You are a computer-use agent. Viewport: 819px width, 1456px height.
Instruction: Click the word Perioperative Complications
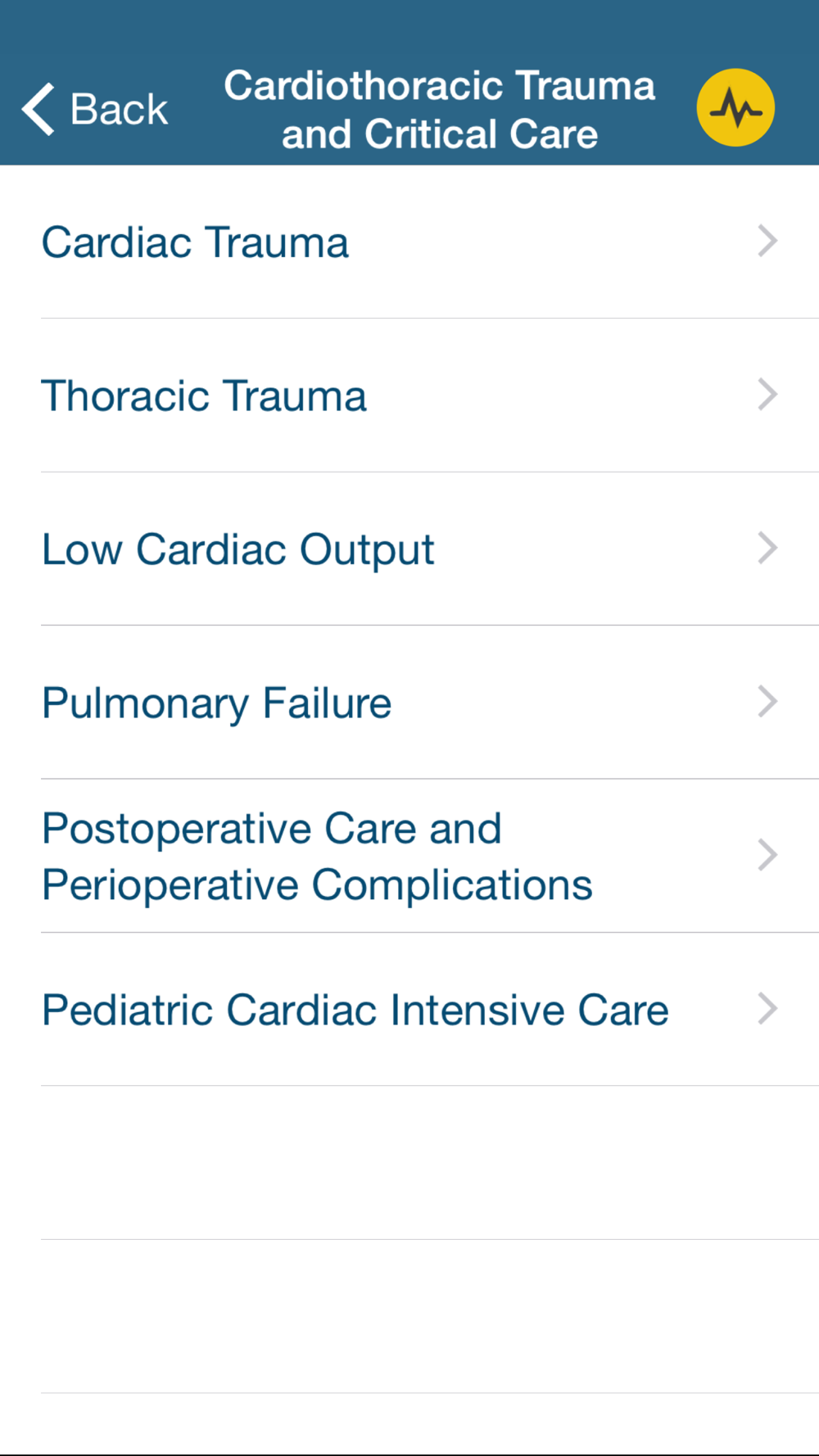click(x=317, y=885)
